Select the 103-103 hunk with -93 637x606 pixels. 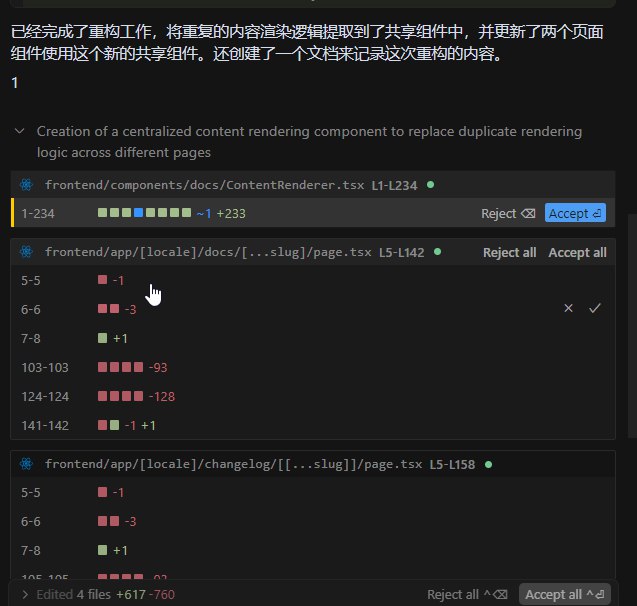click(313, 367)
